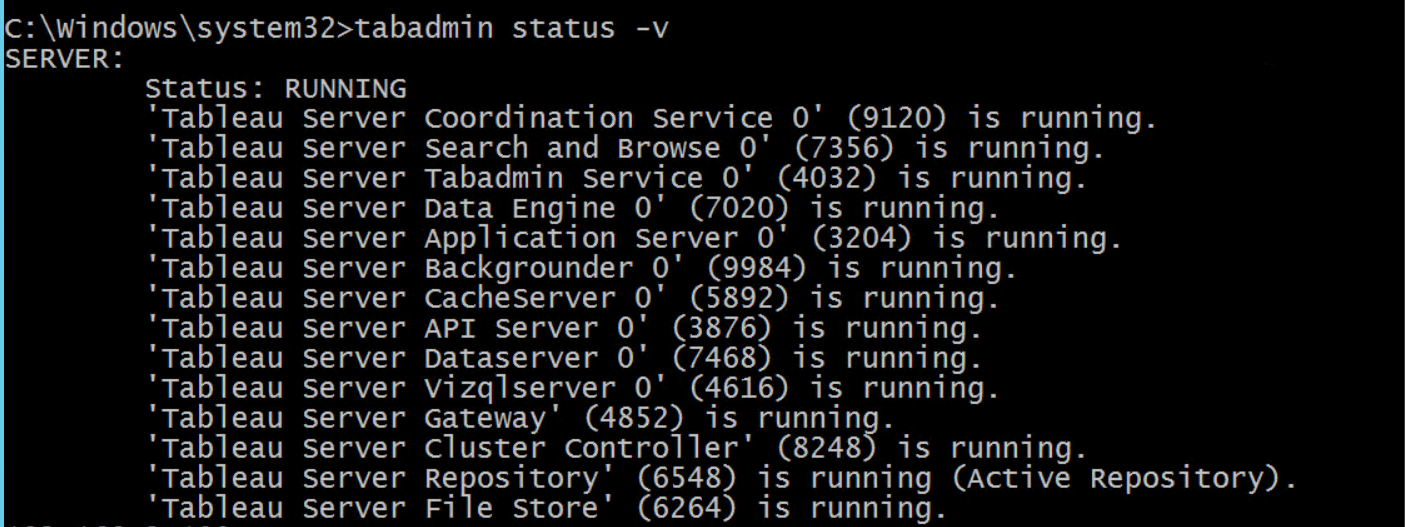Click the Dataserver 0 status line

tap(563, 358)
